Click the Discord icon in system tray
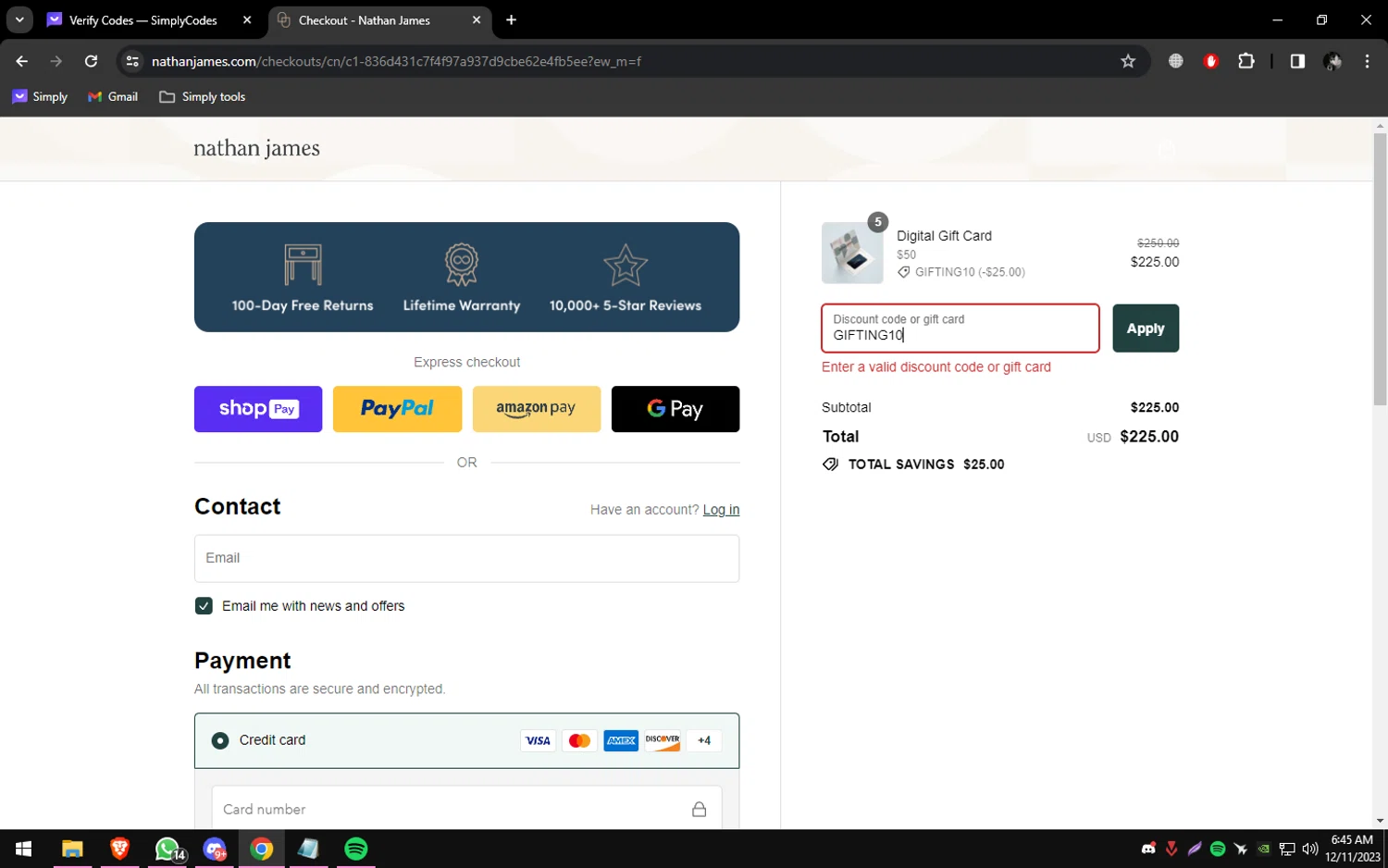 (x=1148, y=849)
